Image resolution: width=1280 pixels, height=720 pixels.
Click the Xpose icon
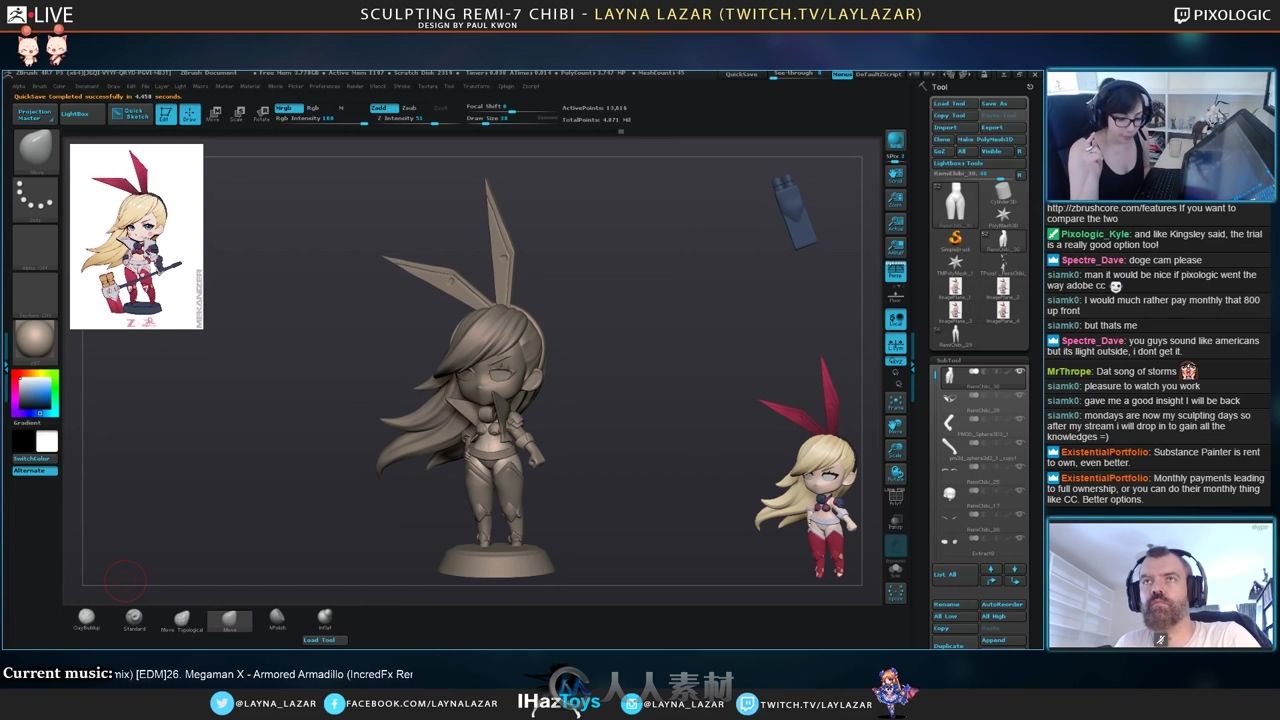tap(896, 593)
